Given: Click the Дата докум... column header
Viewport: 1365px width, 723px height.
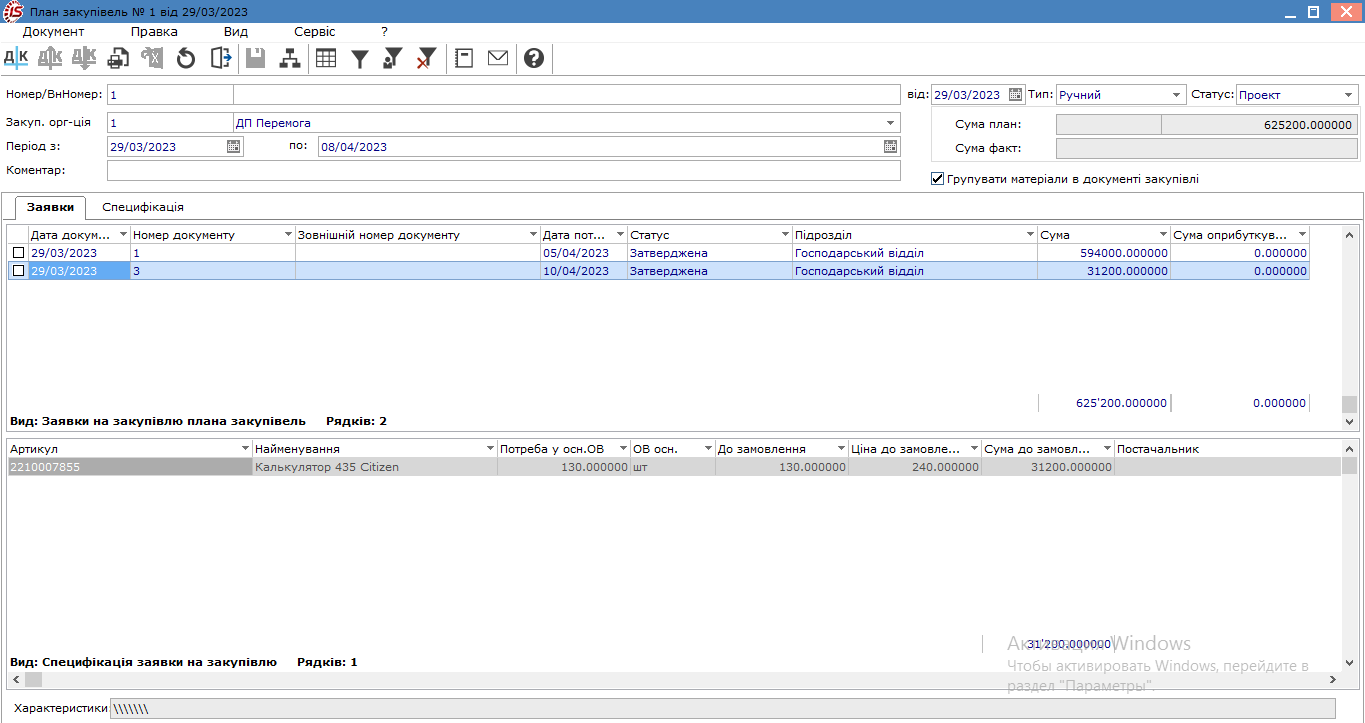Looking at the screenshot, I should [x=79, y=235].
